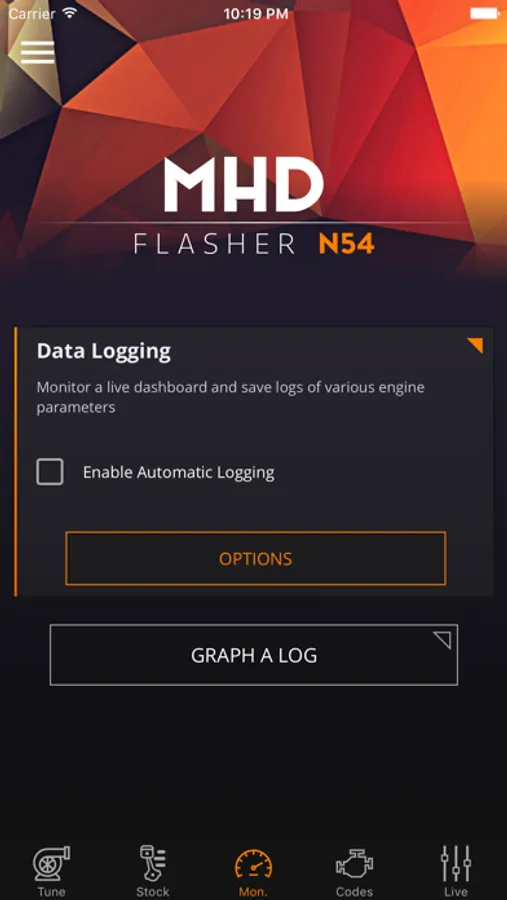Enable Automatic Logging checkbox

50,472
